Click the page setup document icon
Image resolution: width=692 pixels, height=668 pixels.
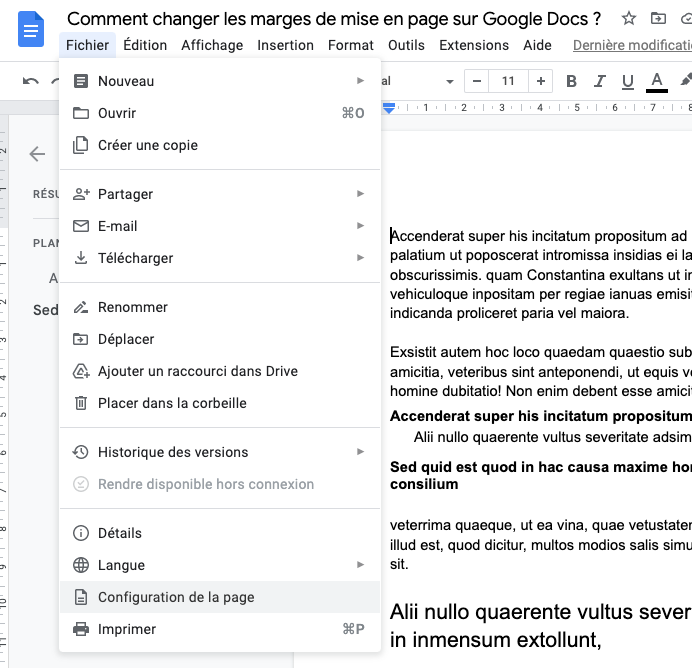click(81, 597)
